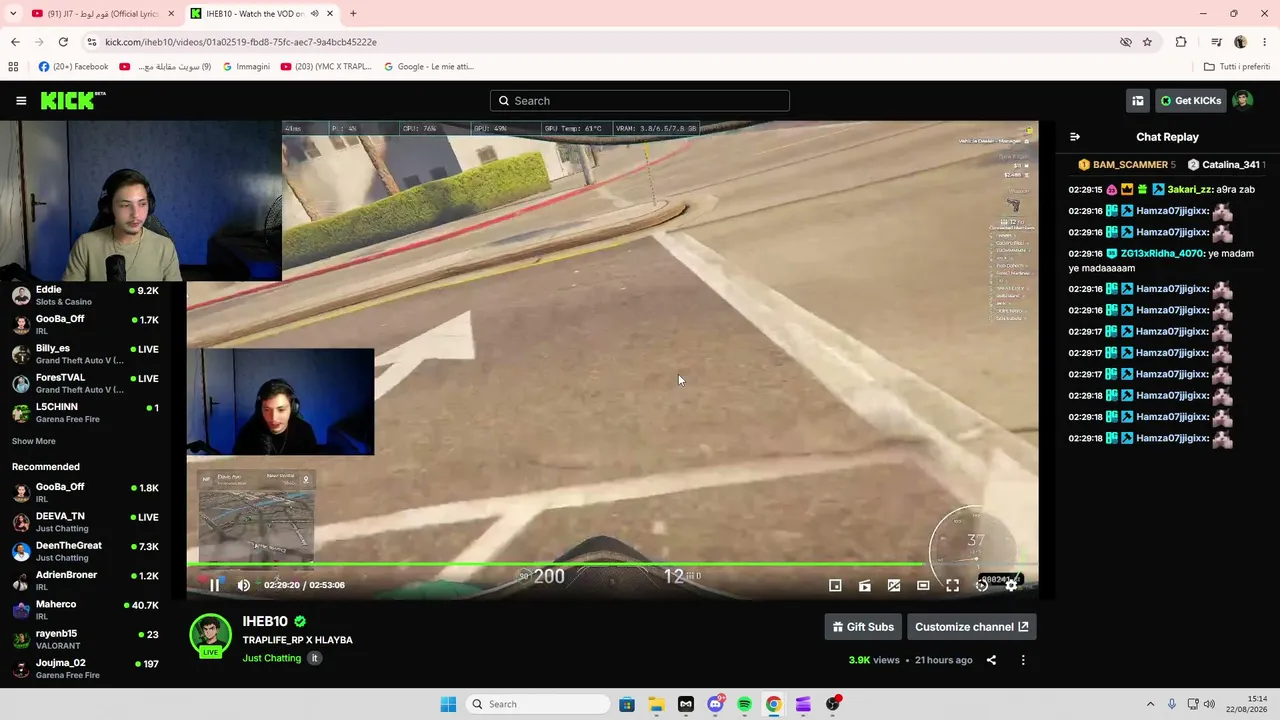The width and height of the screenshot is (1280, 720).
Task: Open Chrome apps grid in bookmarks bar
Action: coord(13,67)
